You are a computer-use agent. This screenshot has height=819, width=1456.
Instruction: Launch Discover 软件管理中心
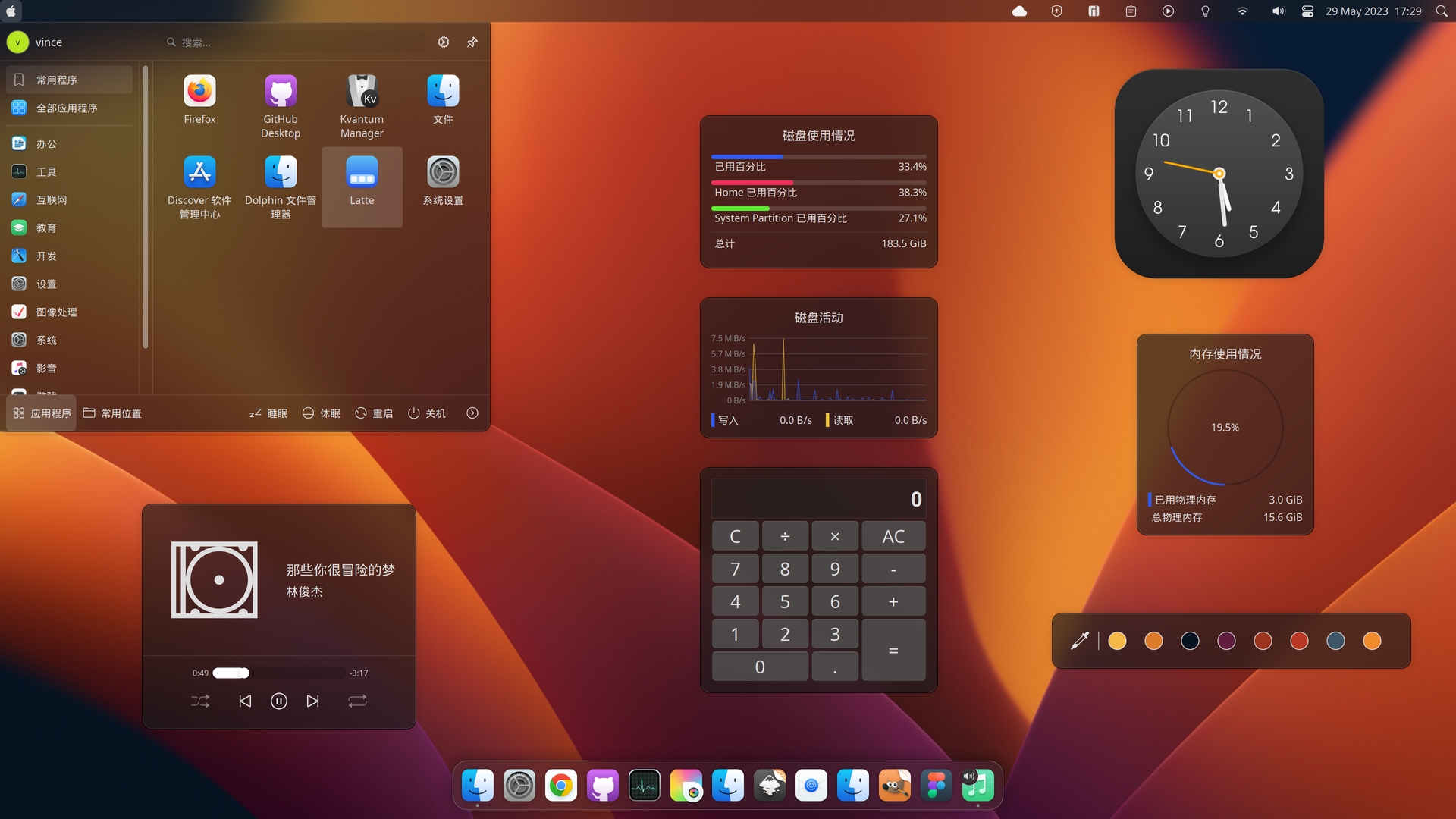click(199, 187)
